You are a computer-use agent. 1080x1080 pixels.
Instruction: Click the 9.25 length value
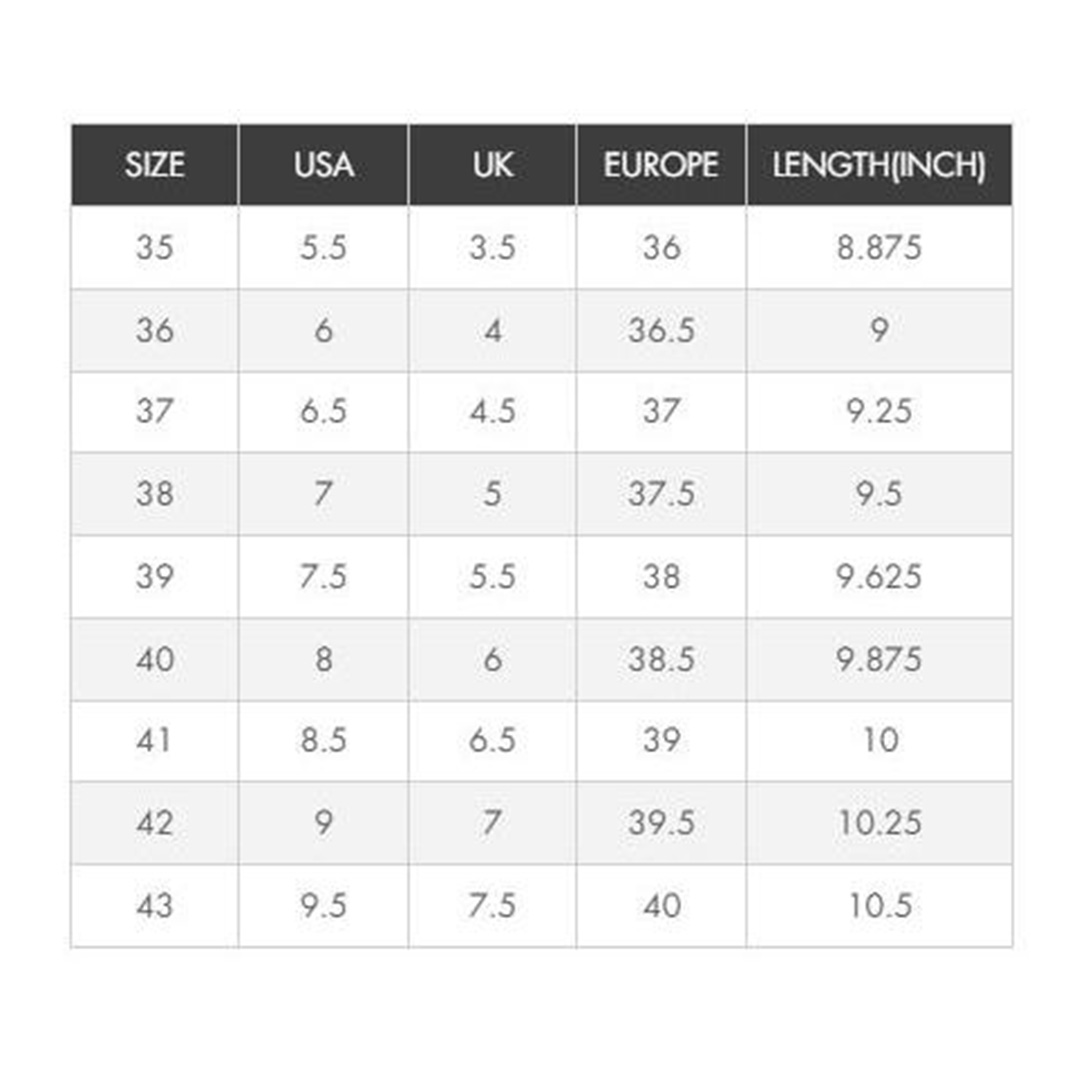[880, 412]
